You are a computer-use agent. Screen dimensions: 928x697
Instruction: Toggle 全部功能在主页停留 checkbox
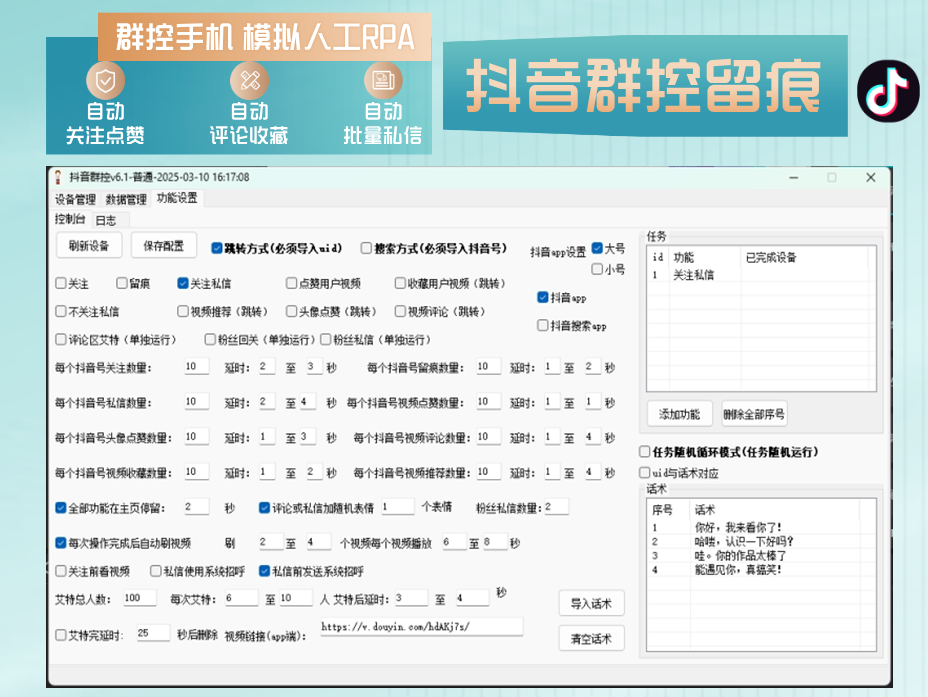(60, 508)
